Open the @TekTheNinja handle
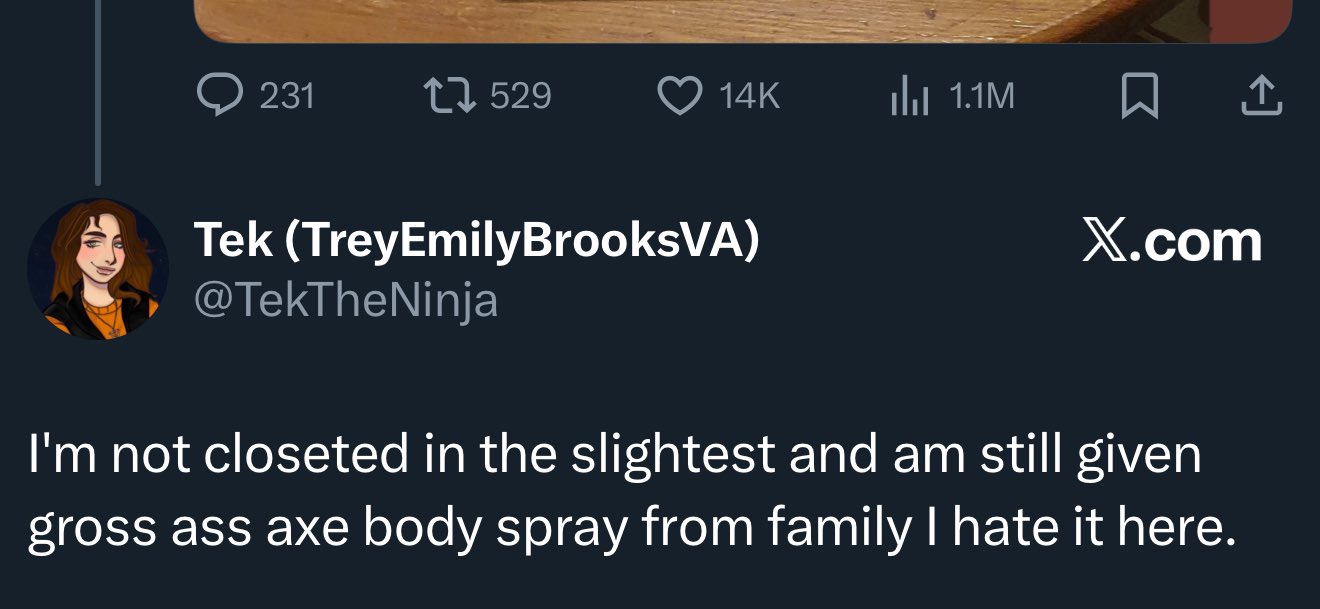 pos(345,300)
